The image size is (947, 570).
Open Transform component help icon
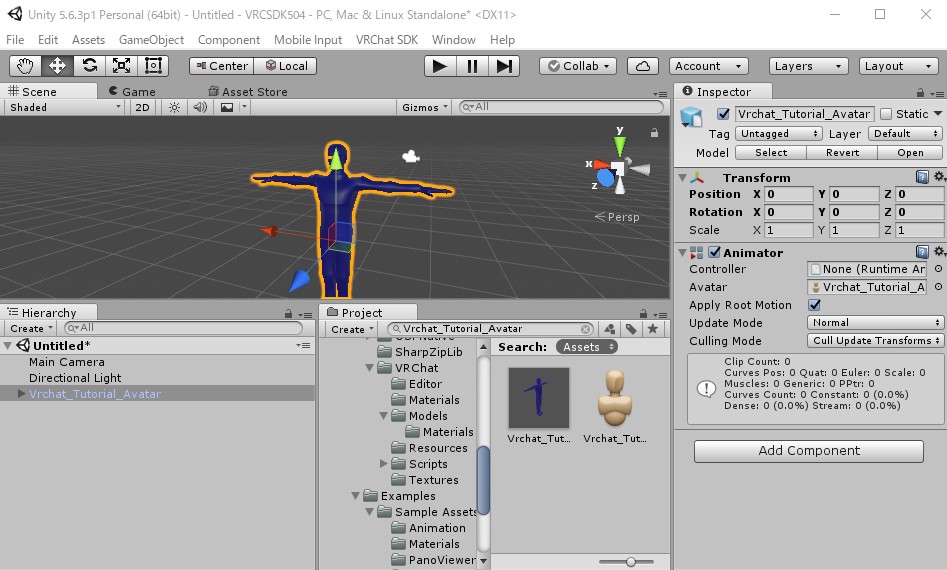922,177
